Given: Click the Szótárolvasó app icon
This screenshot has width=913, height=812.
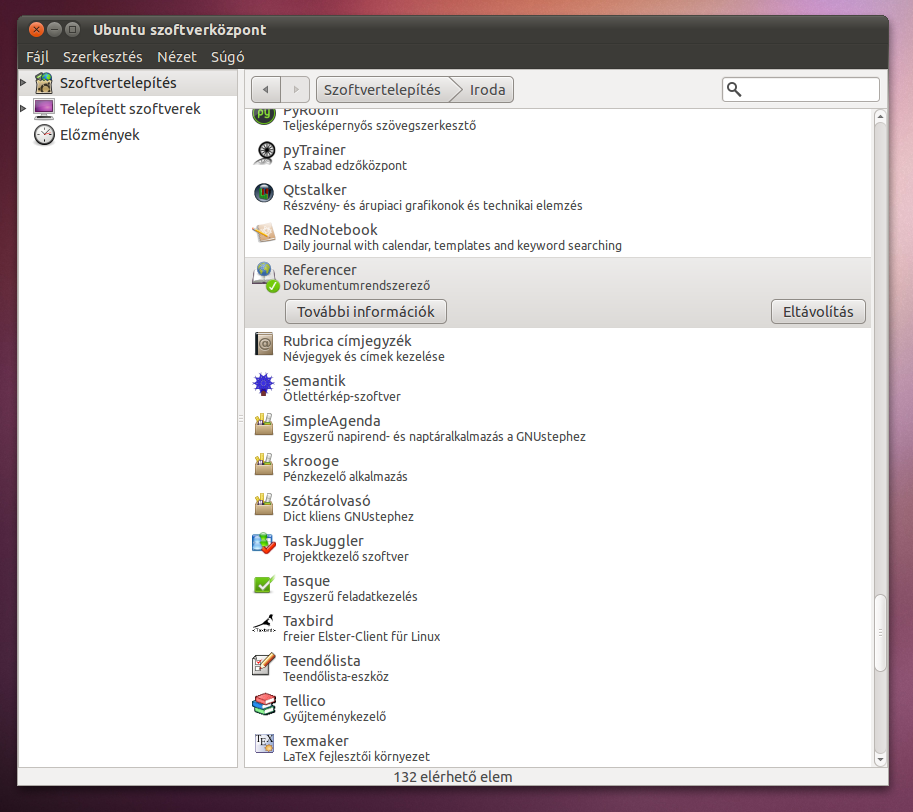Looking at the screenshot, I should point(264,504).
